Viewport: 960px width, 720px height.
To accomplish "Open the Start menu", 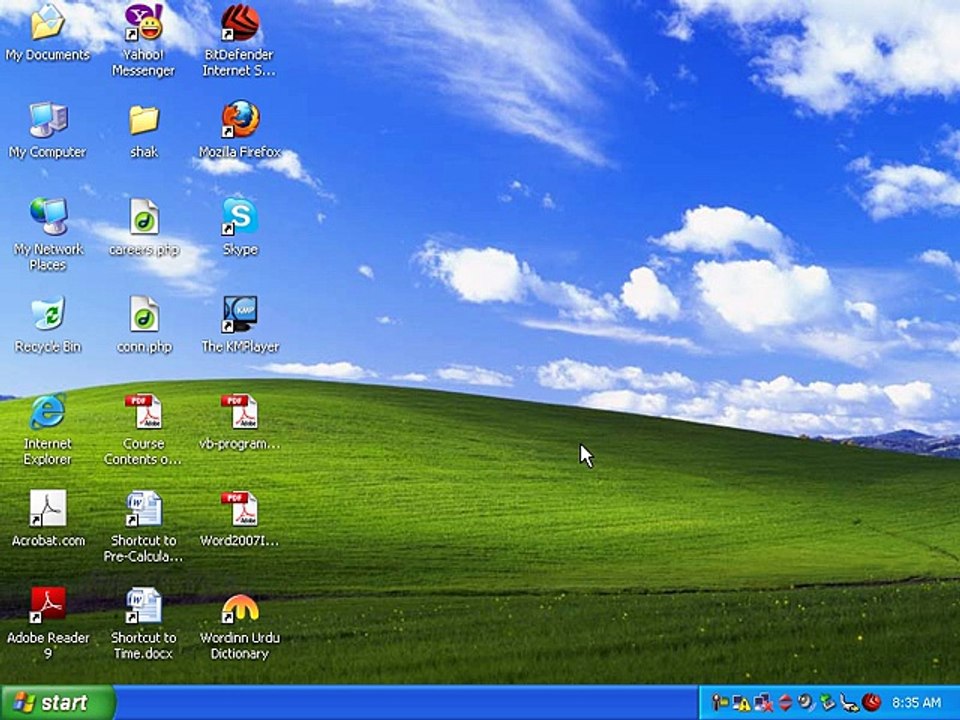I will [x=58, y=702].
